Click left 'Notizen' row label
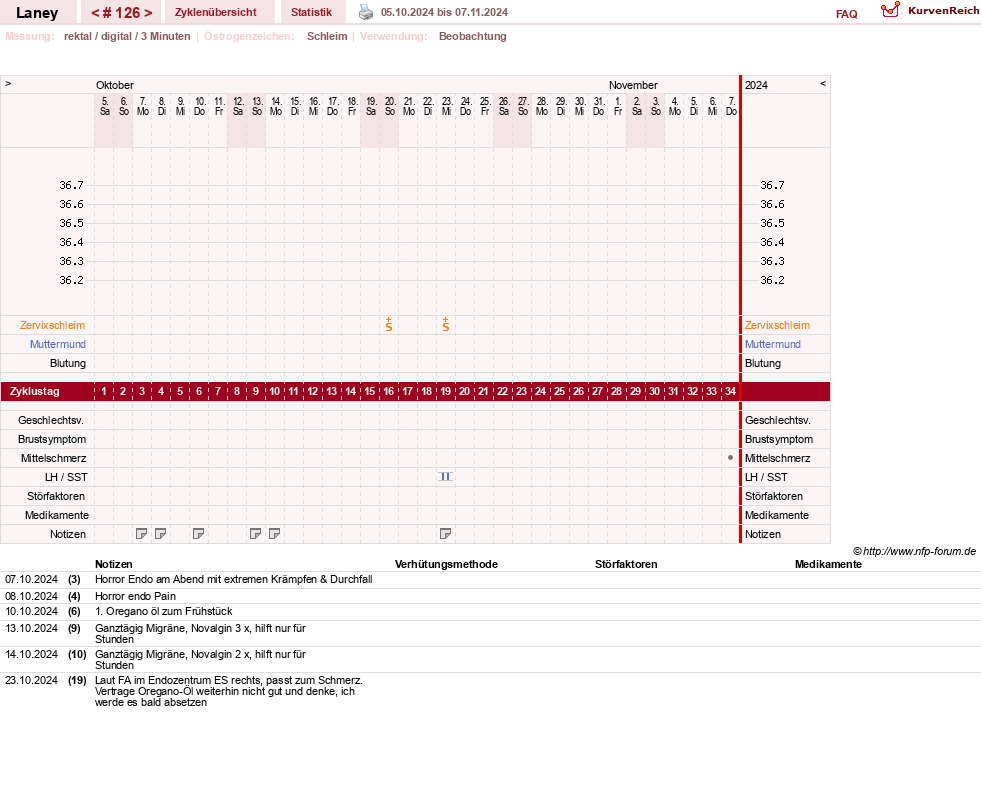The height and width of the screenshot is (800, 981). (68, 534)
